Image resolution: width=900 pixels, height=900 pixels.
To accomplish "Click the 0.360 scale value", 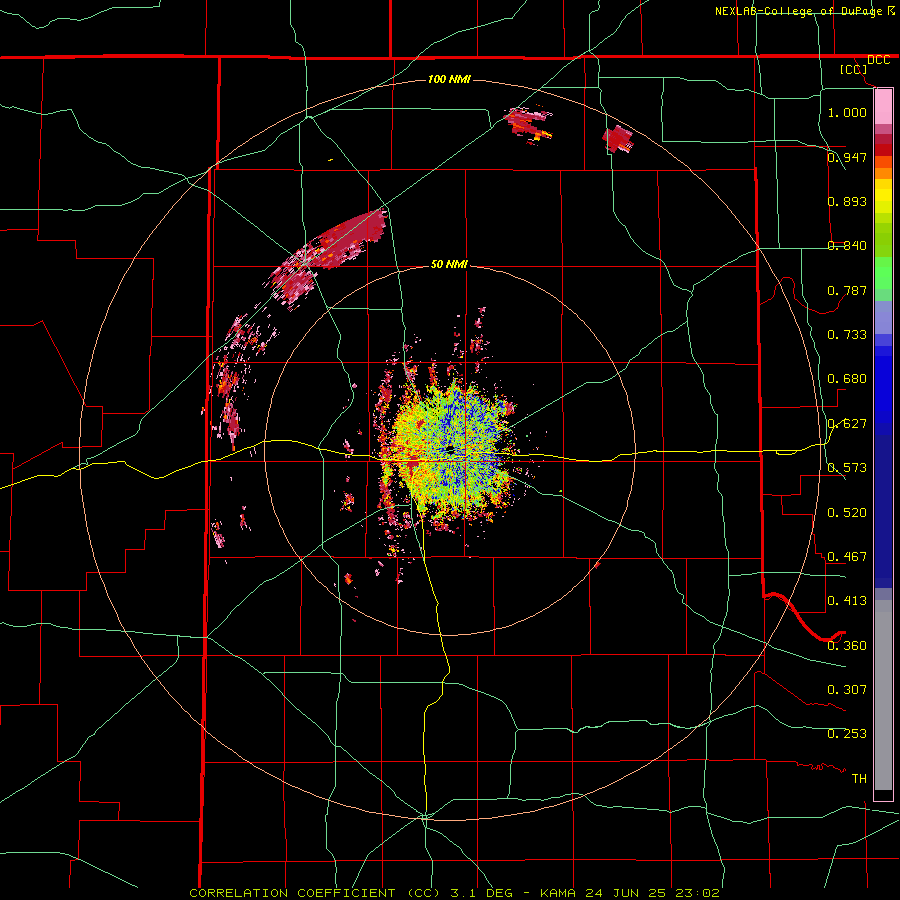I will coord(847,645).
